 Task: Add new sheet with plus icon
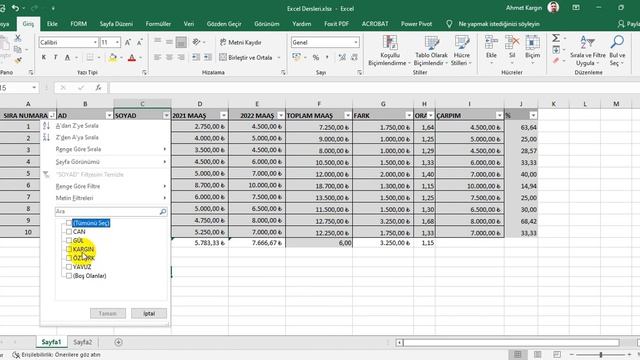coord(118,342)
